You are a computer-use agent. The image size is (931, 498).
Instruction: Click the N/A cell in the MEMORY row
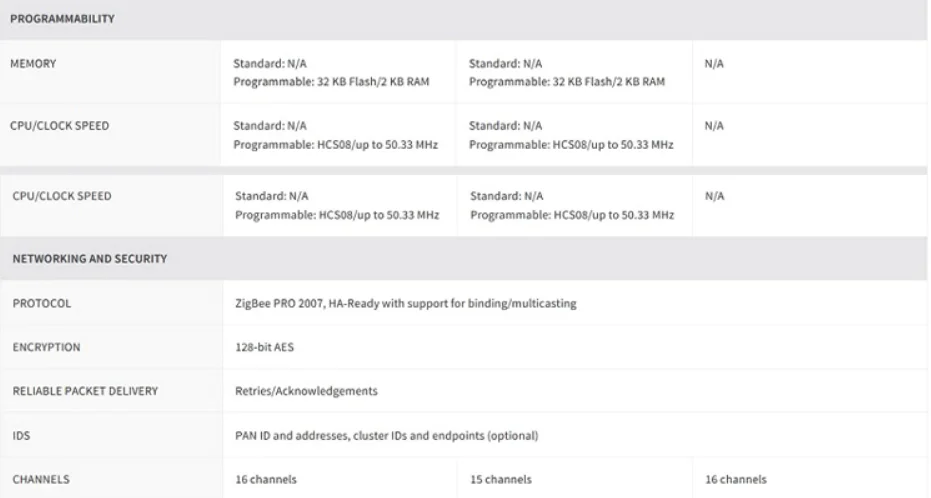click(x=714, y=64)
